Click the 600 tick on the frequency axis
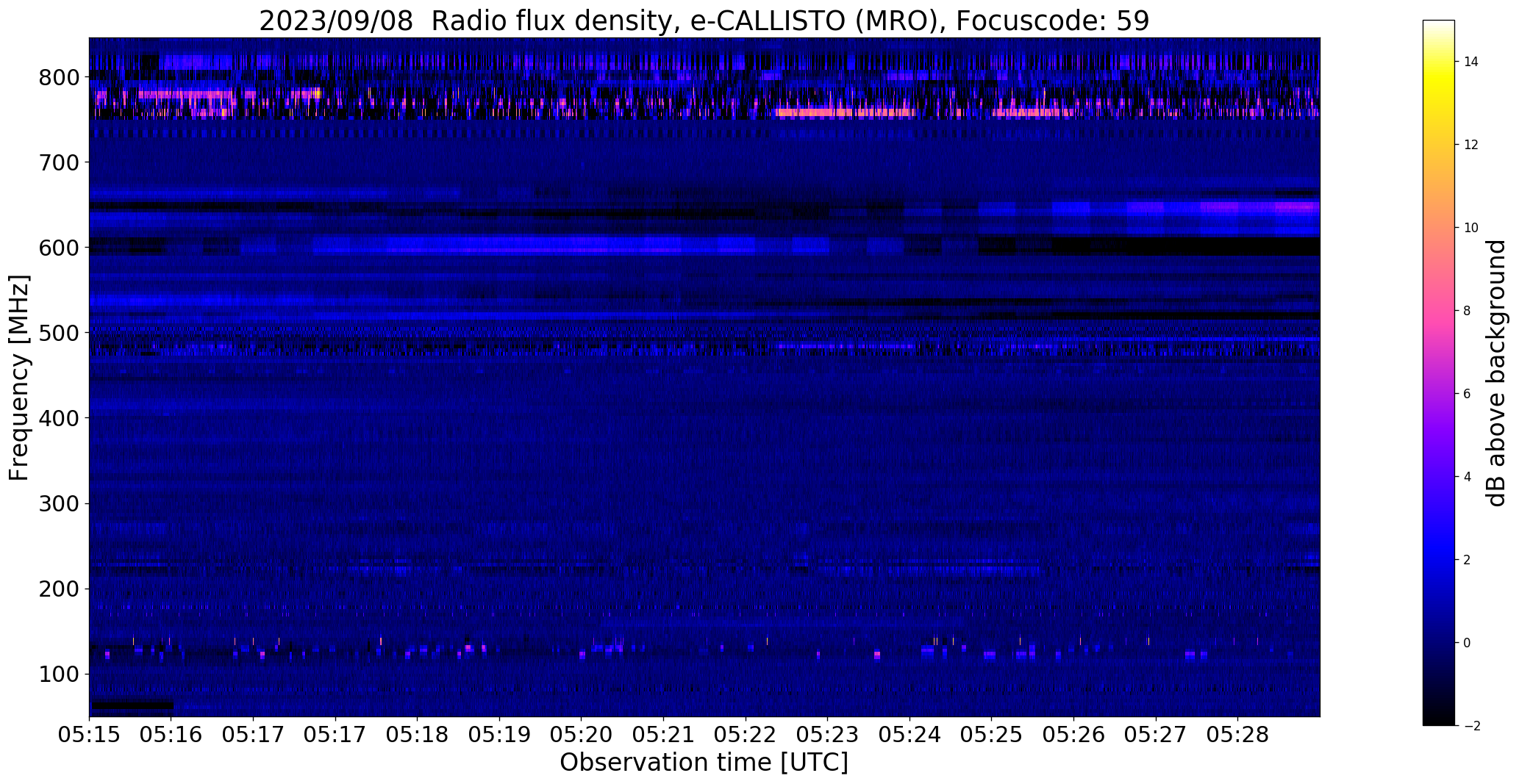This screenshot has width=1519, height=784. pos(59,248)
